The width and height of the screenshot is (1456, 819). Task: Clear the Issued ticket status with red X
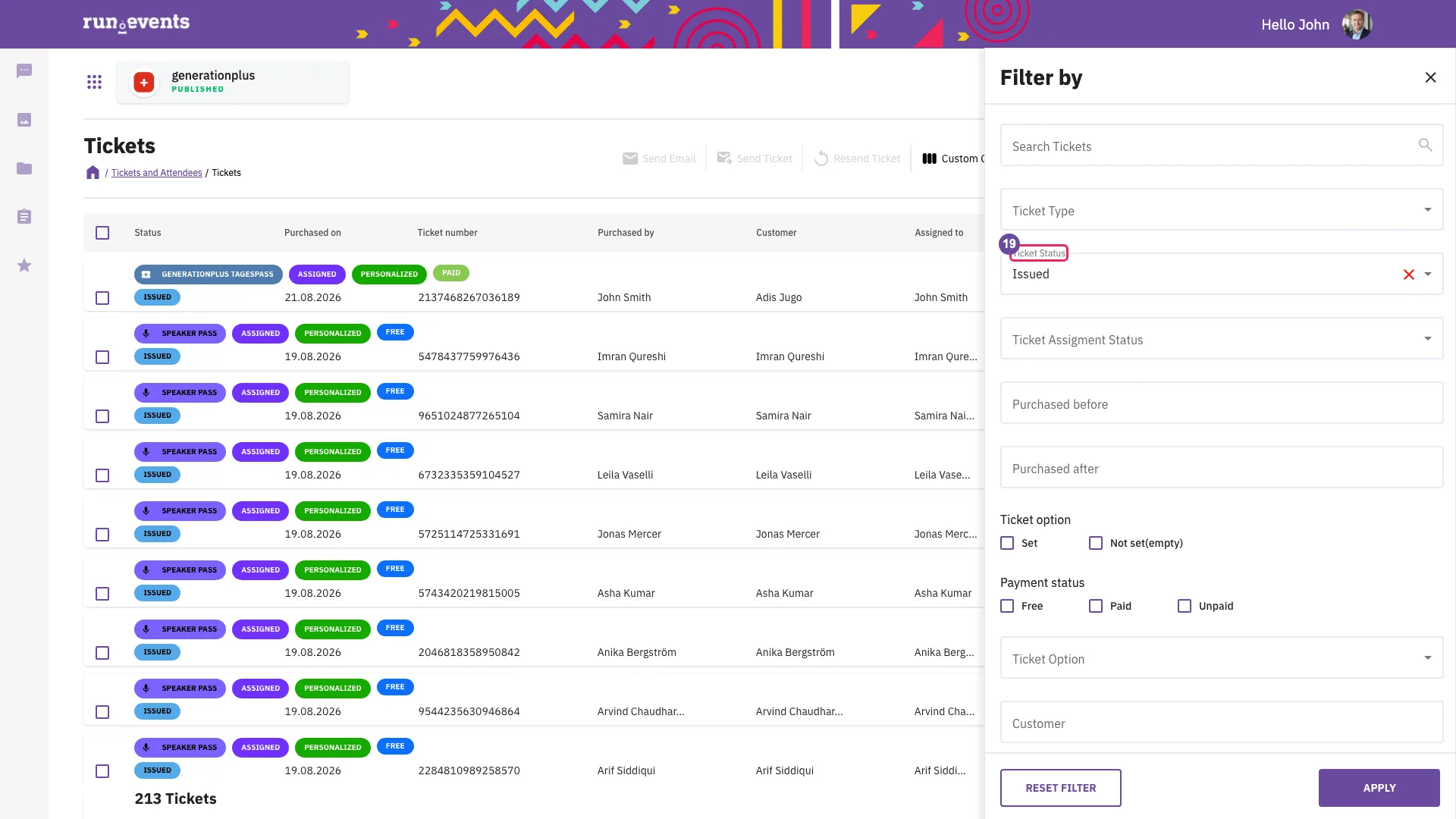1408,275
